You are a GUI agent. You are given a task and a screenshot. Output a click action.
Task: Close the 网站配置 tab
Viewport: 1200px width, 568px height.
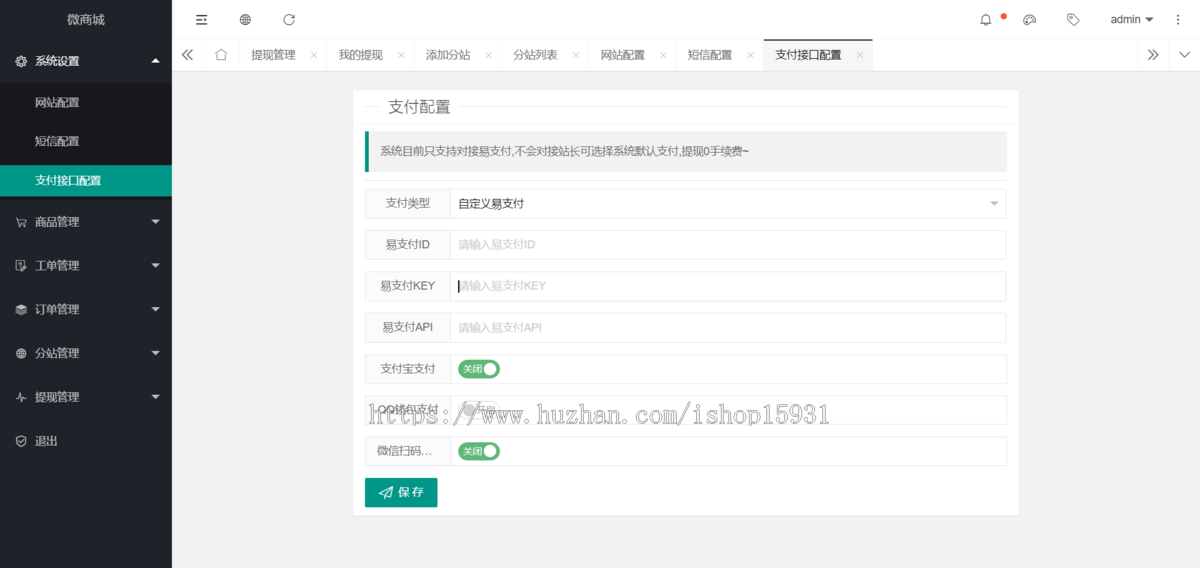coord(663,55)
